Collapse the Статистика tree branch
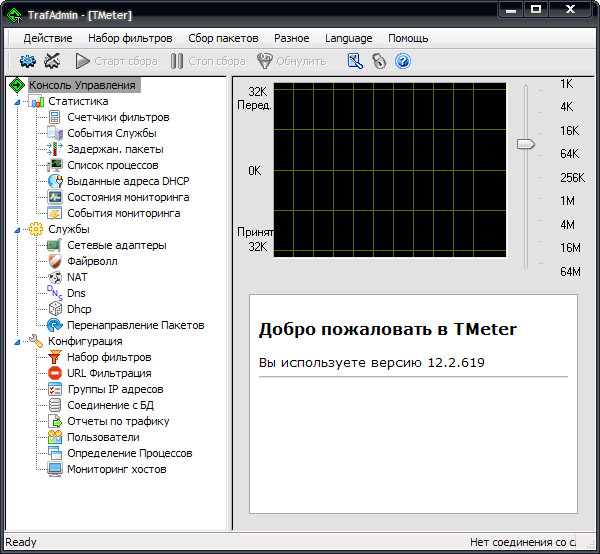 tap(22, 101)
